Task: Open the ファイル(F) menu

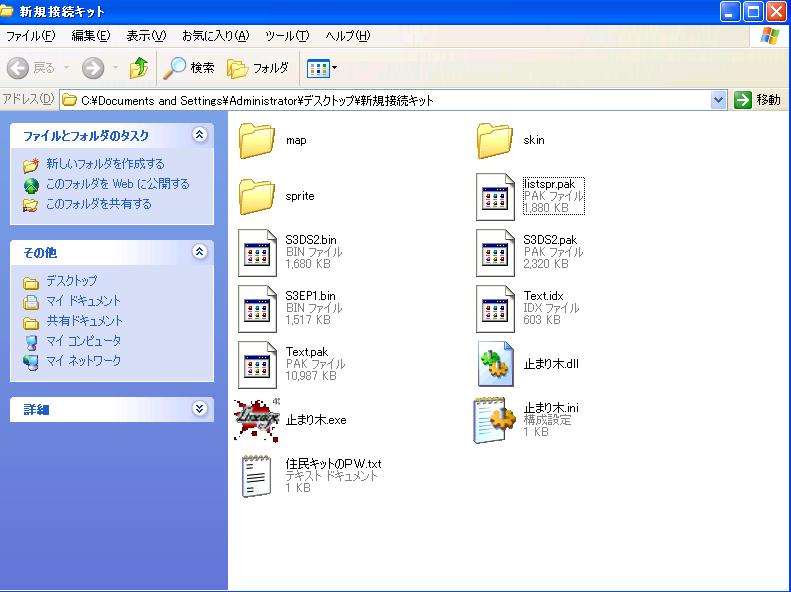Action: 31,36
